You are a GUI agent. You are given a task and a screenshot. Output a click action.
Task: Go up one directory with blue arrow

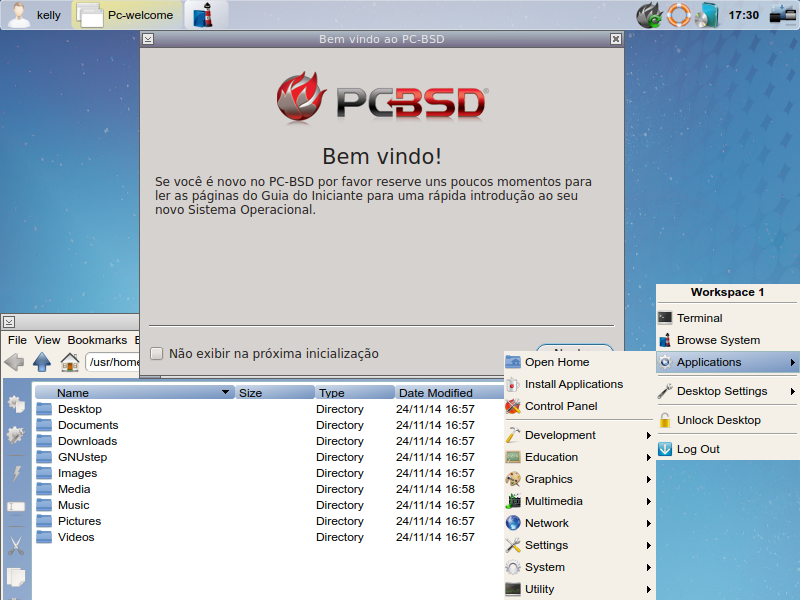tap(42, 362)
